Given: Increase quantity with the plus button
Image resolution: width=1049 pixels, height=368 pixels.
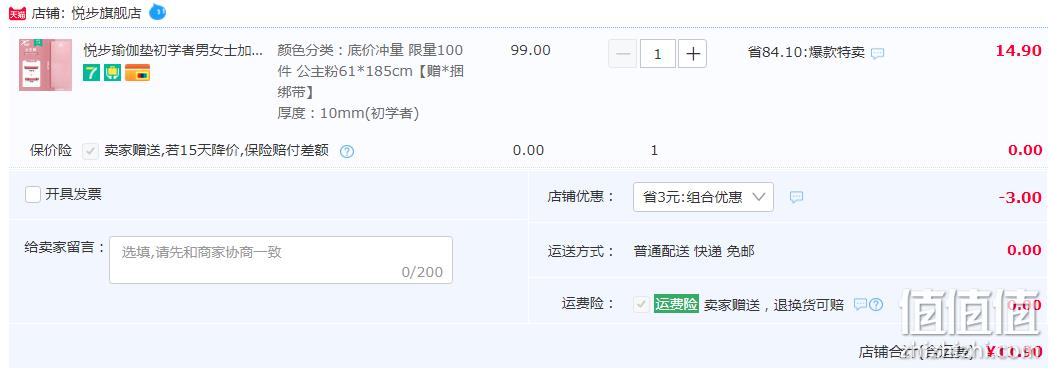Looking at the screenshot, I should pyautogui.click(x=692, y=54).
